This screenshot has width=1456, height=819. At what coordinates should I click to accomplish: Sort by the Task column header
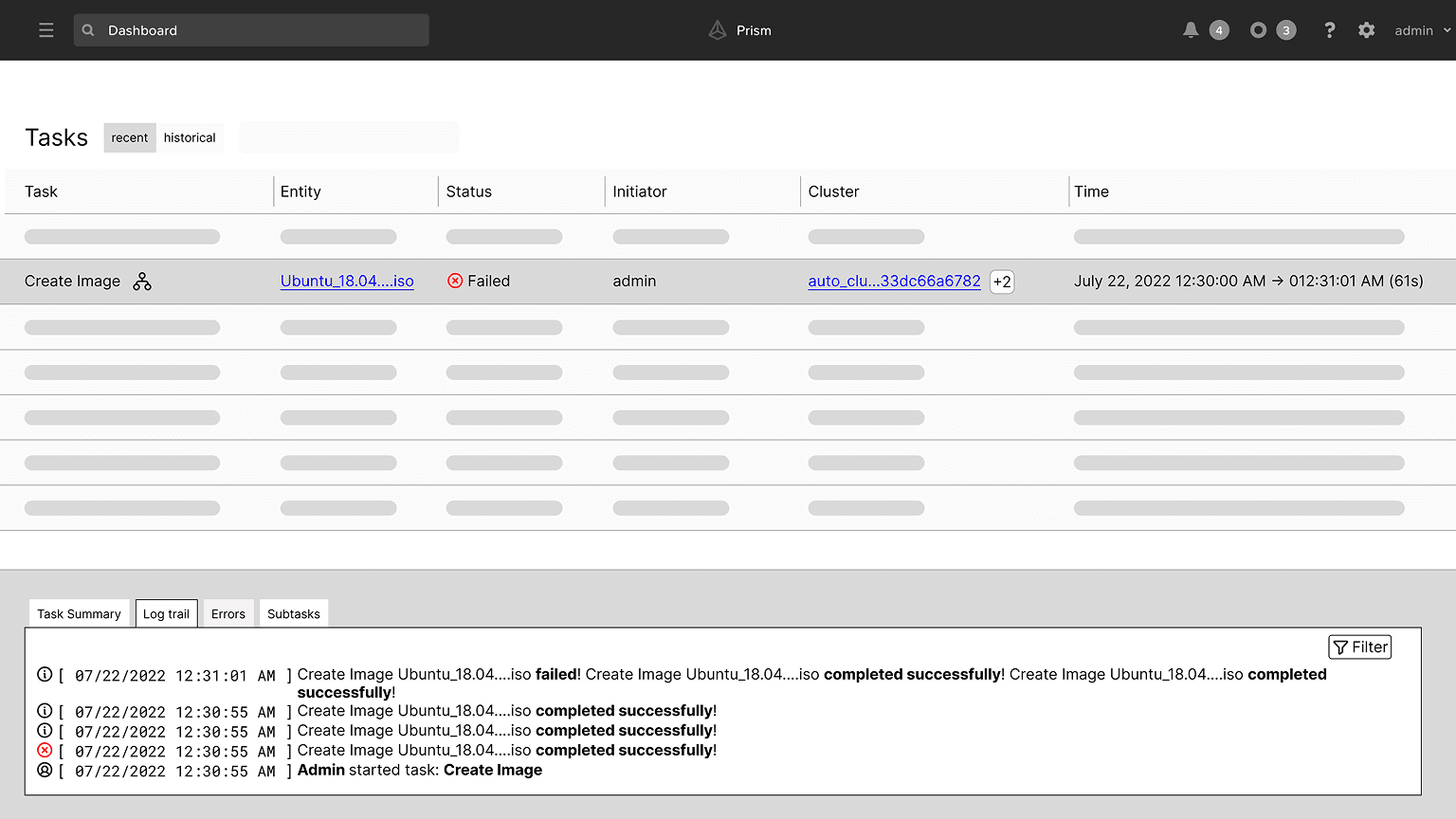point(41,191)
